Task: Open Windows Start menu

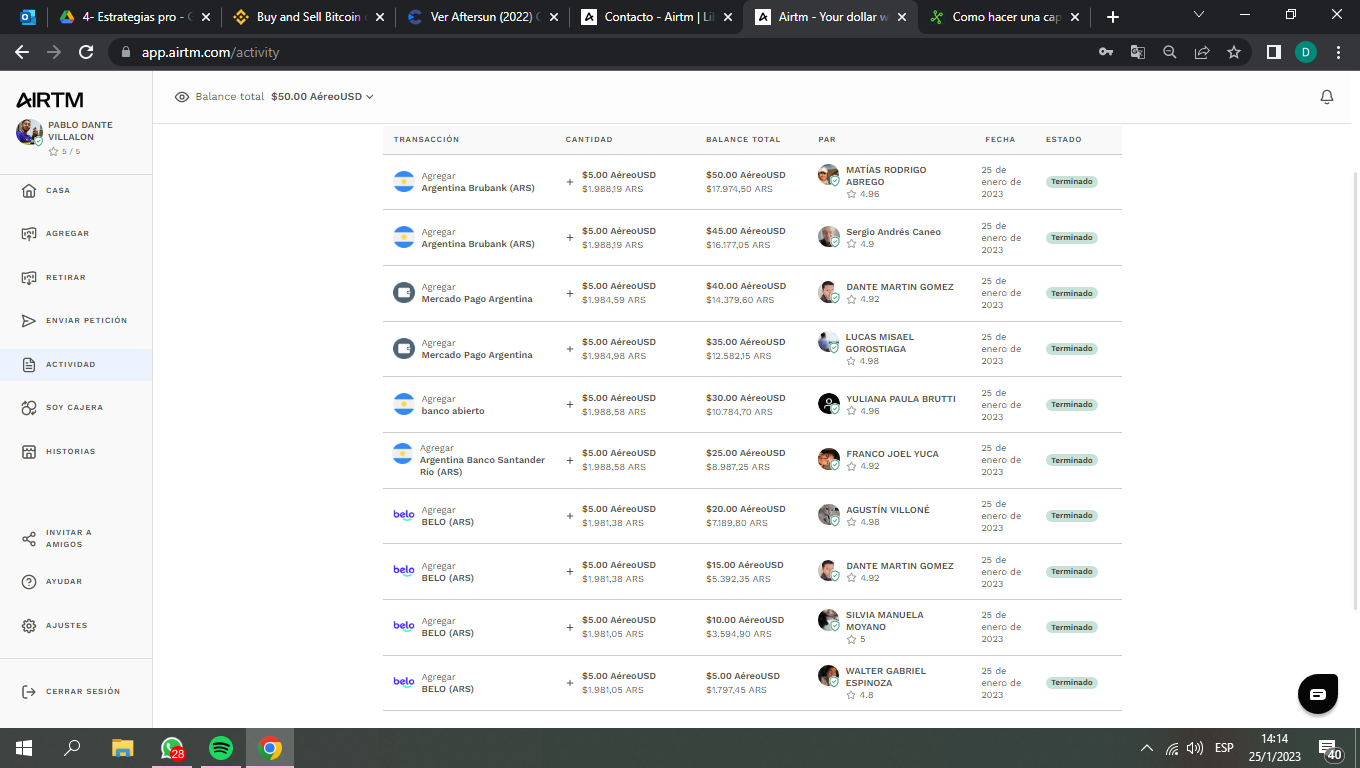Action: click(x=24, y=748)
